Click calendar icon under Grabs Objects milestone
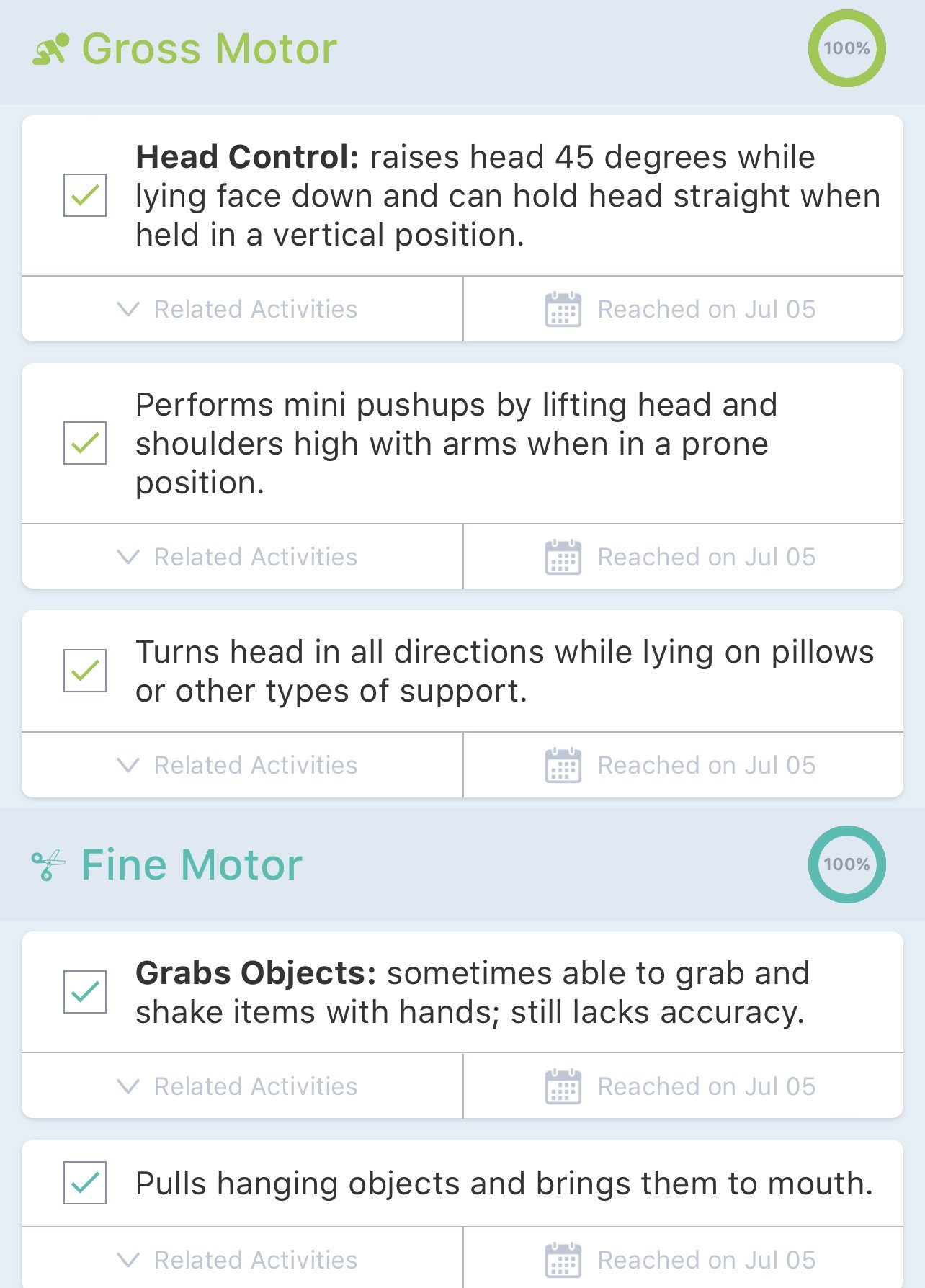This screenshot has height=1288, width=925. click(563, 1086)
